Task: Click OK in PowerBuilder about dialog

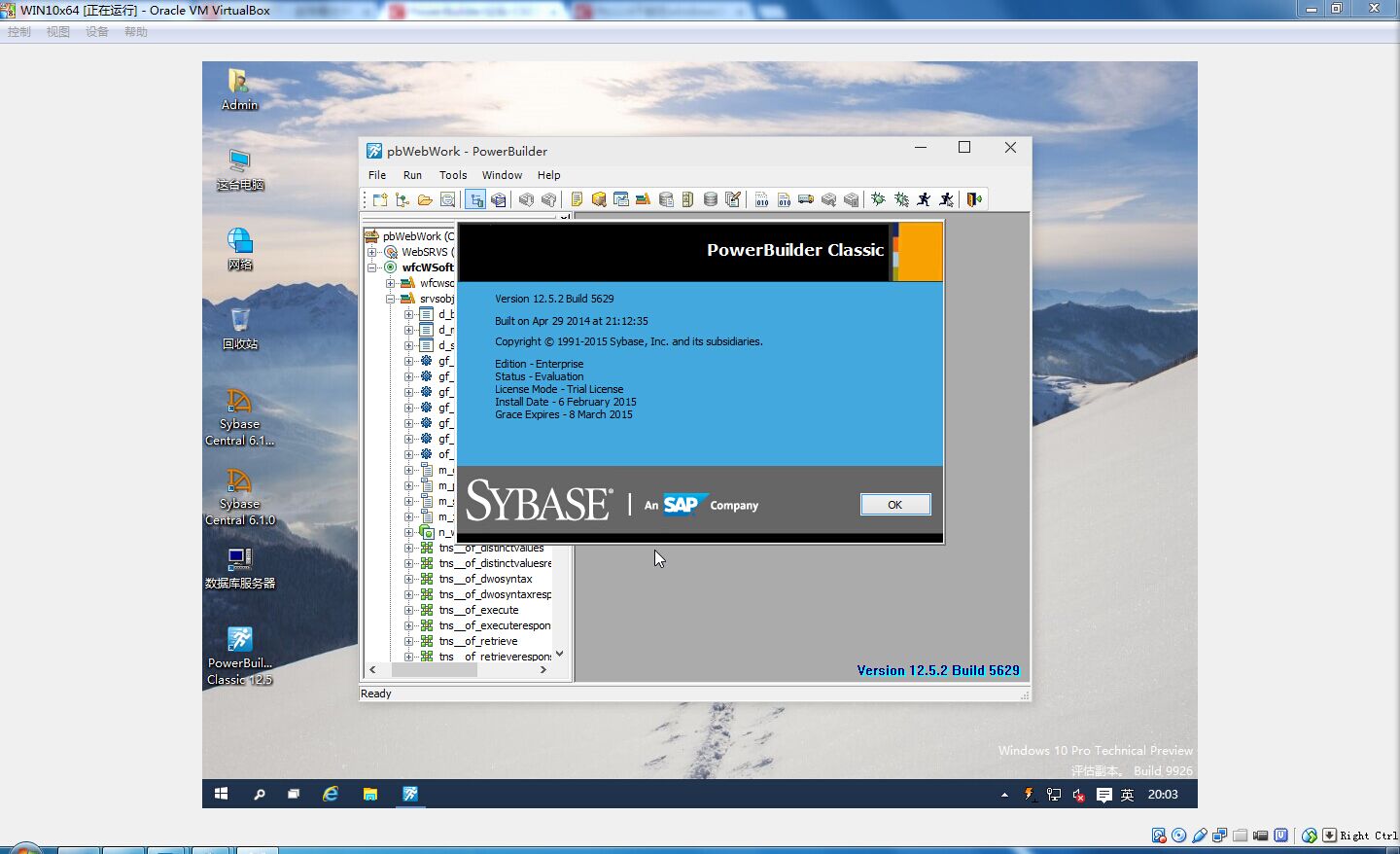Action: (x=895, y=505)
